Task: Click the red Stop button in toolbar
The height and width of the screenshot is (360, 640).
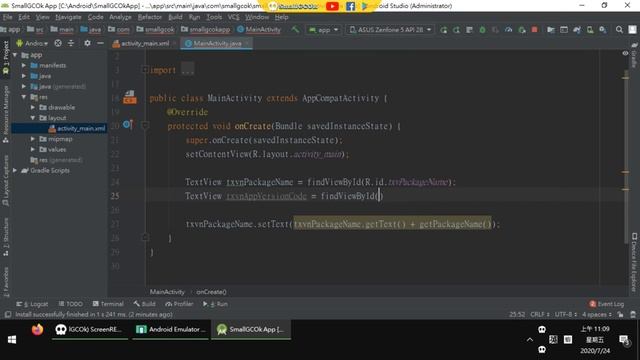Action: [x=534, y=30]
